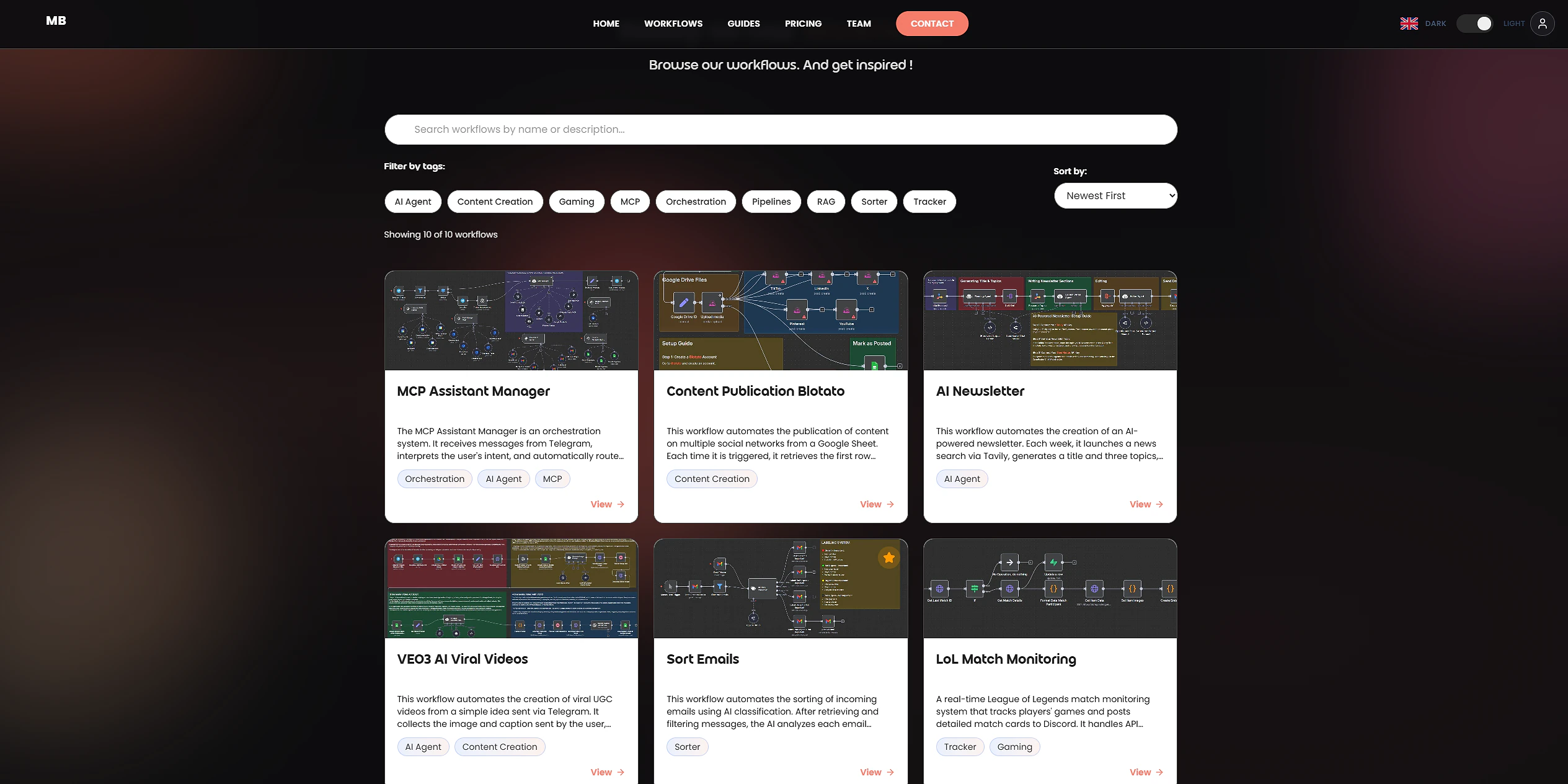1568x784 pixels.
Task: Open the Newest First sort dropdown
Action: pos(1115,196)
